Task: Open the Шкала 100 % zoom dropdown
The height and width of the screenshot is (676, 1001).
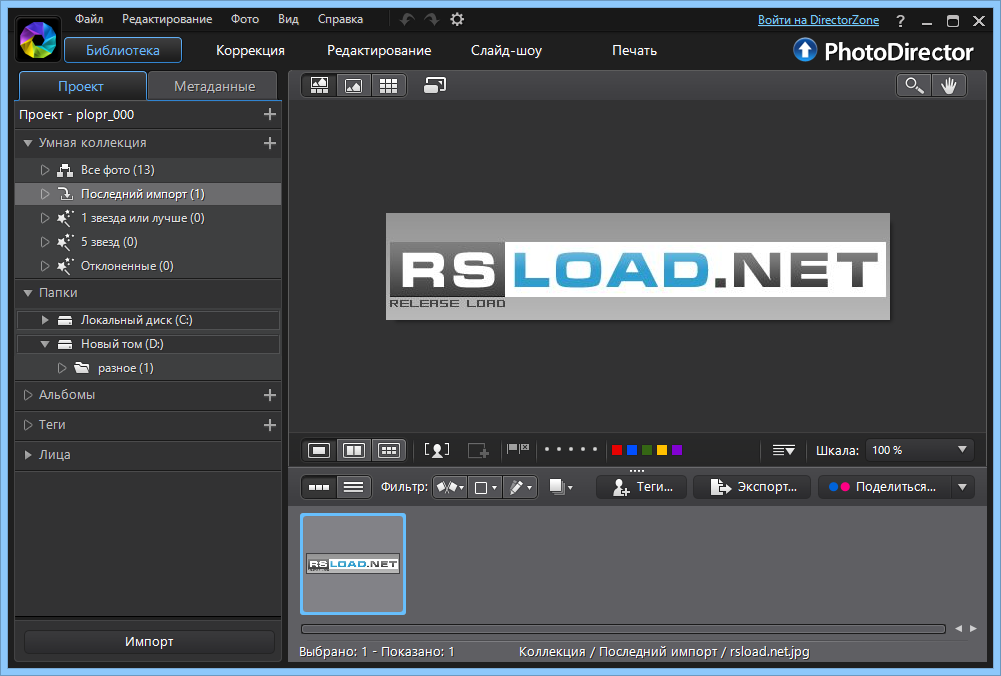Action: [919, 450]
